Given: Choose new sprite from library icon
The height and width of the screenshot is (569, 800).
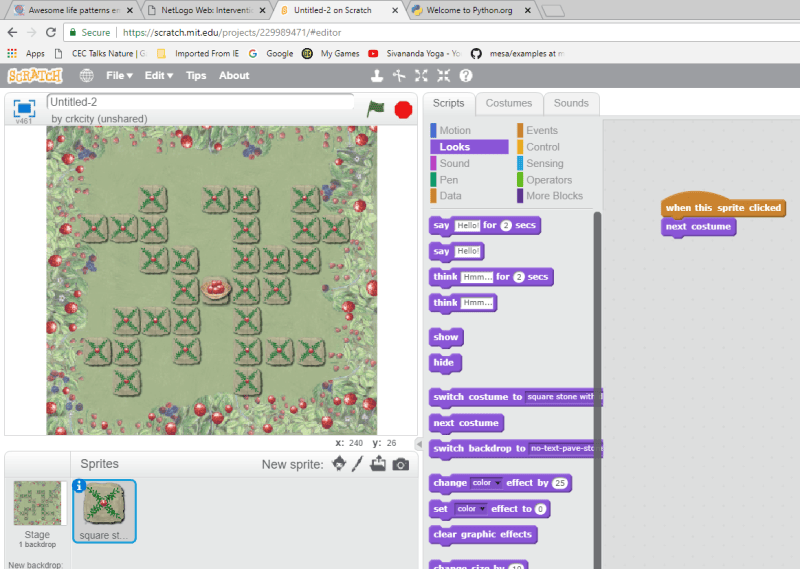Looking at the screenshot, I should point(339,464).
